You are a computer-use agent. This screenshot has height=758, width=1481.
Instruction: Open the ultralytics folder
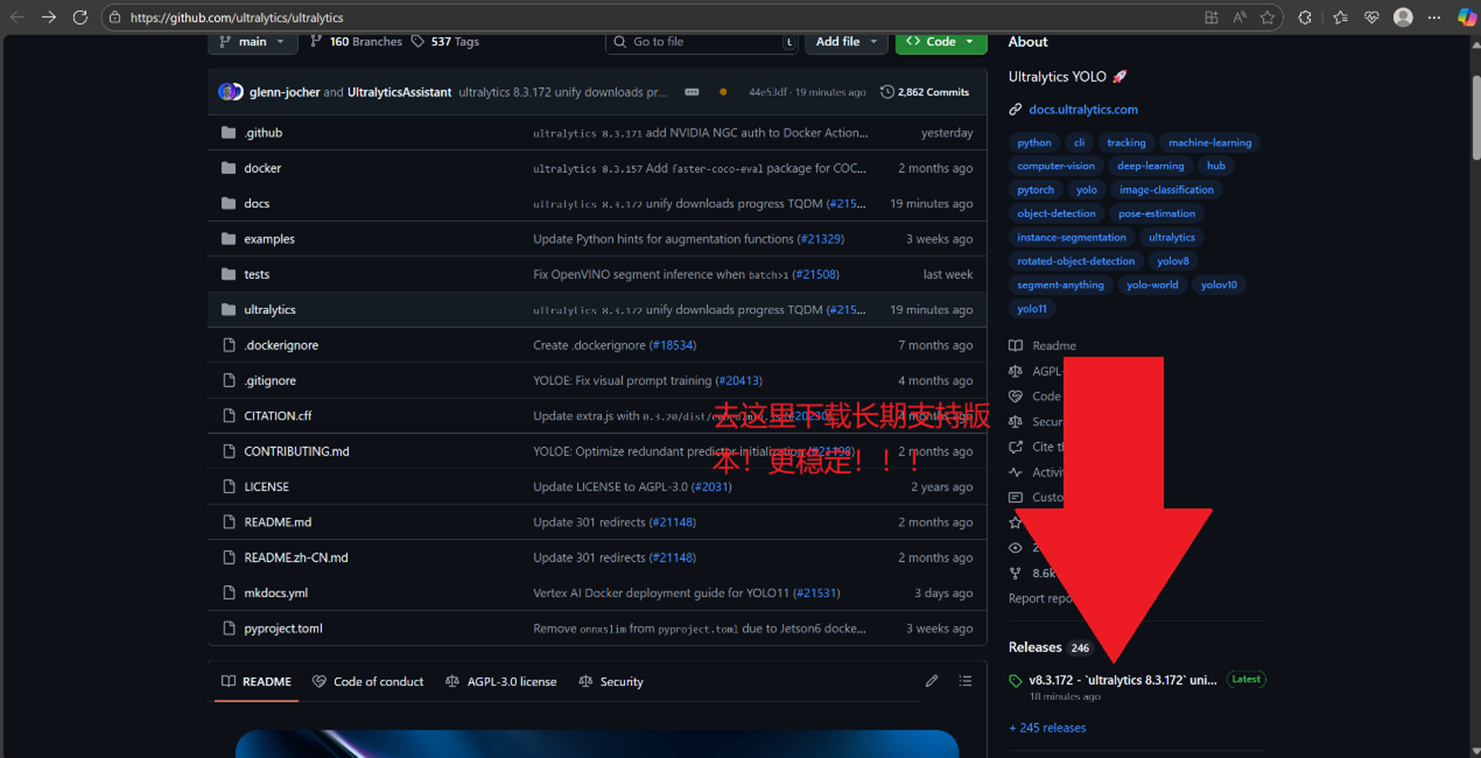270,310
